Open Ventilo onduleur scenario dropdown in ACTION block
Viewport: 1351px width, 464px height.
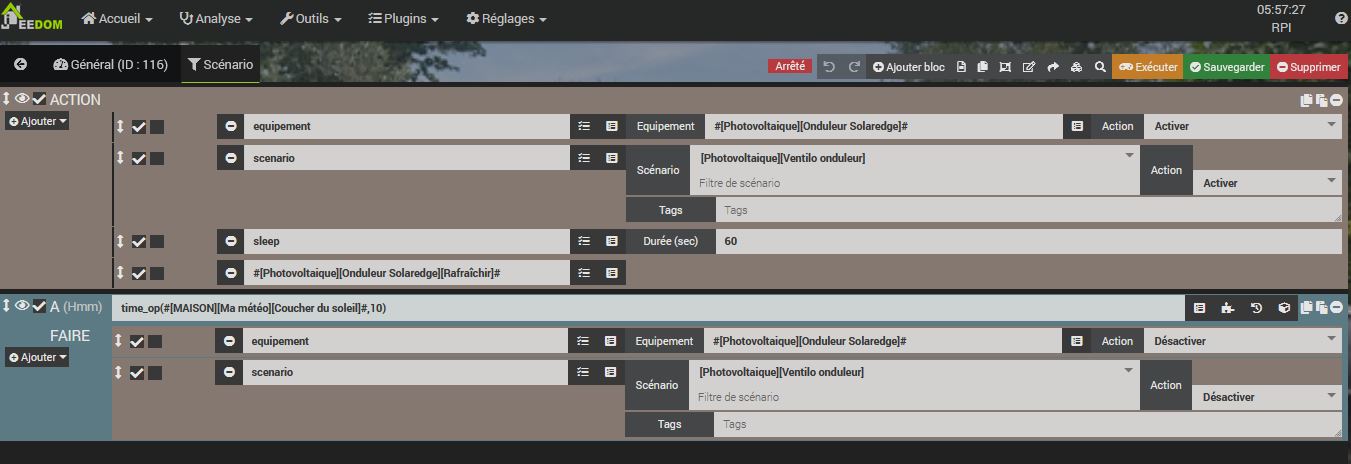click(x=914, y=158)
